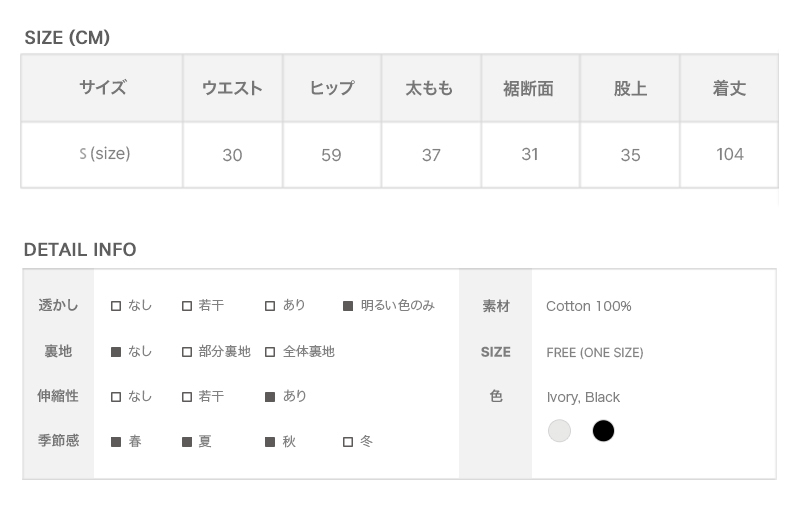
Task: Tick the 伸縮性 なし checkbox
Action: pyautogui.click(x=116, y=397)
